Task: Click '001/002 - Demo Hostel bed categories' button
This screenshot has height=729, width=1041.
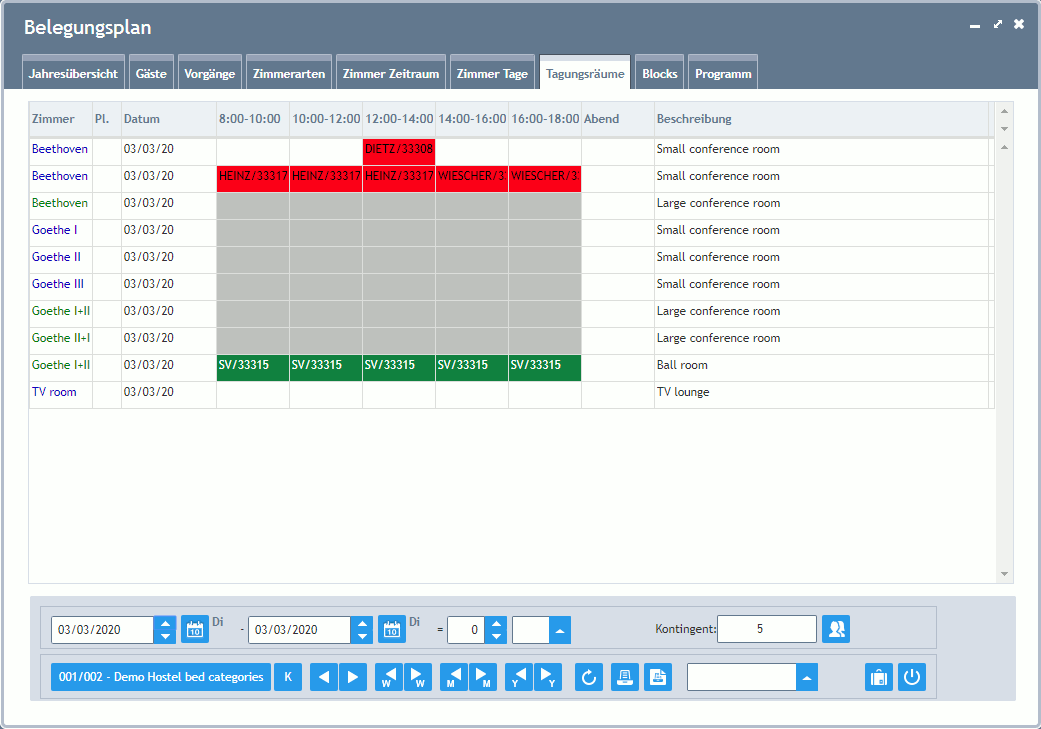Action: pyautogui.click(x=161, y=677)
